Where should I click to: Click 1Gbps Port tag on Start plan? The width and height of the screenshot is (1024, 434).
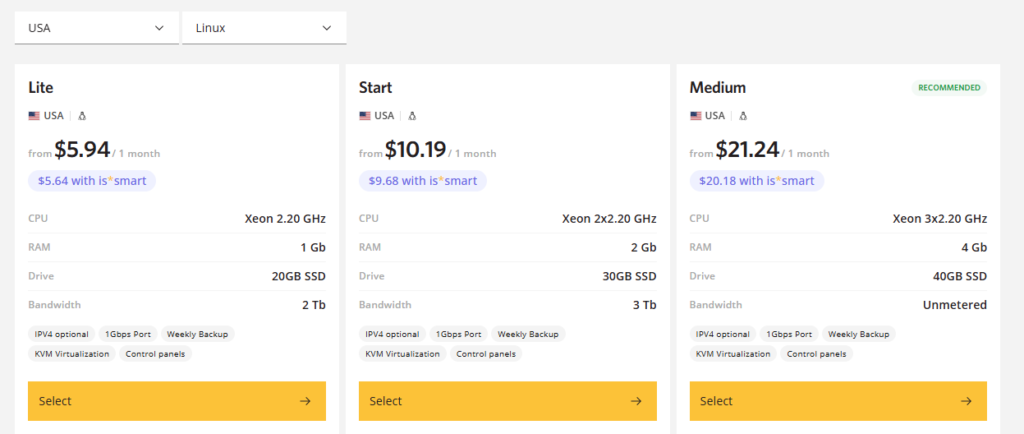(x=459, y=334)
